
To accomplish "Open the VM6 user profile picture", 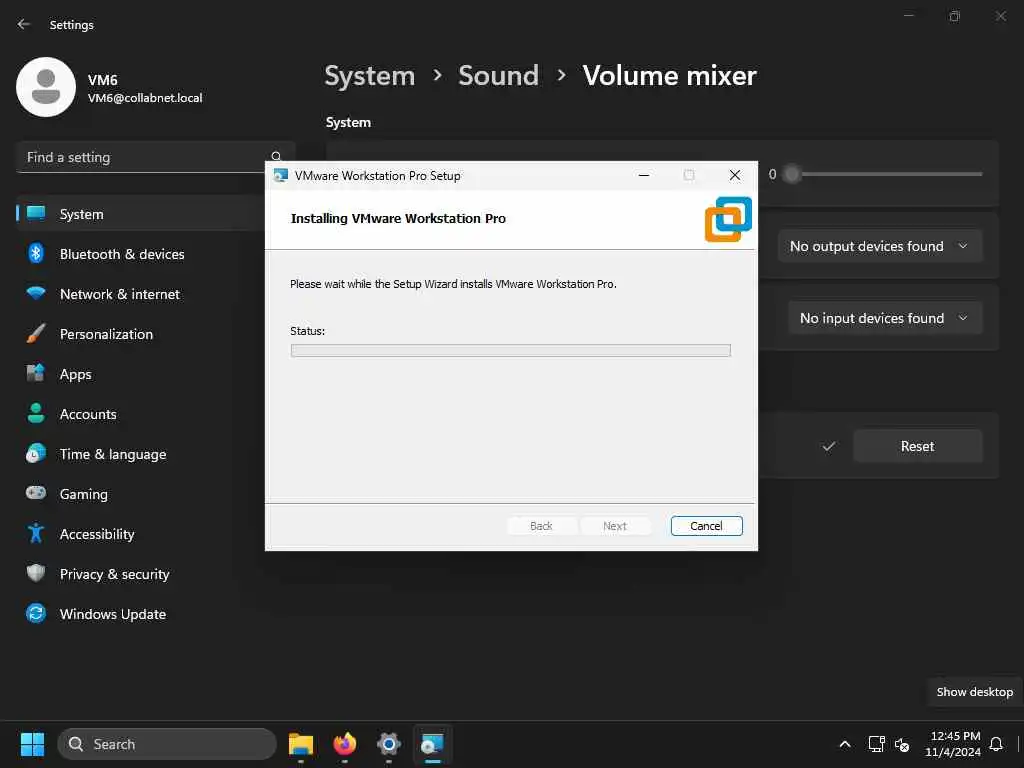I will tap(46, 87).
